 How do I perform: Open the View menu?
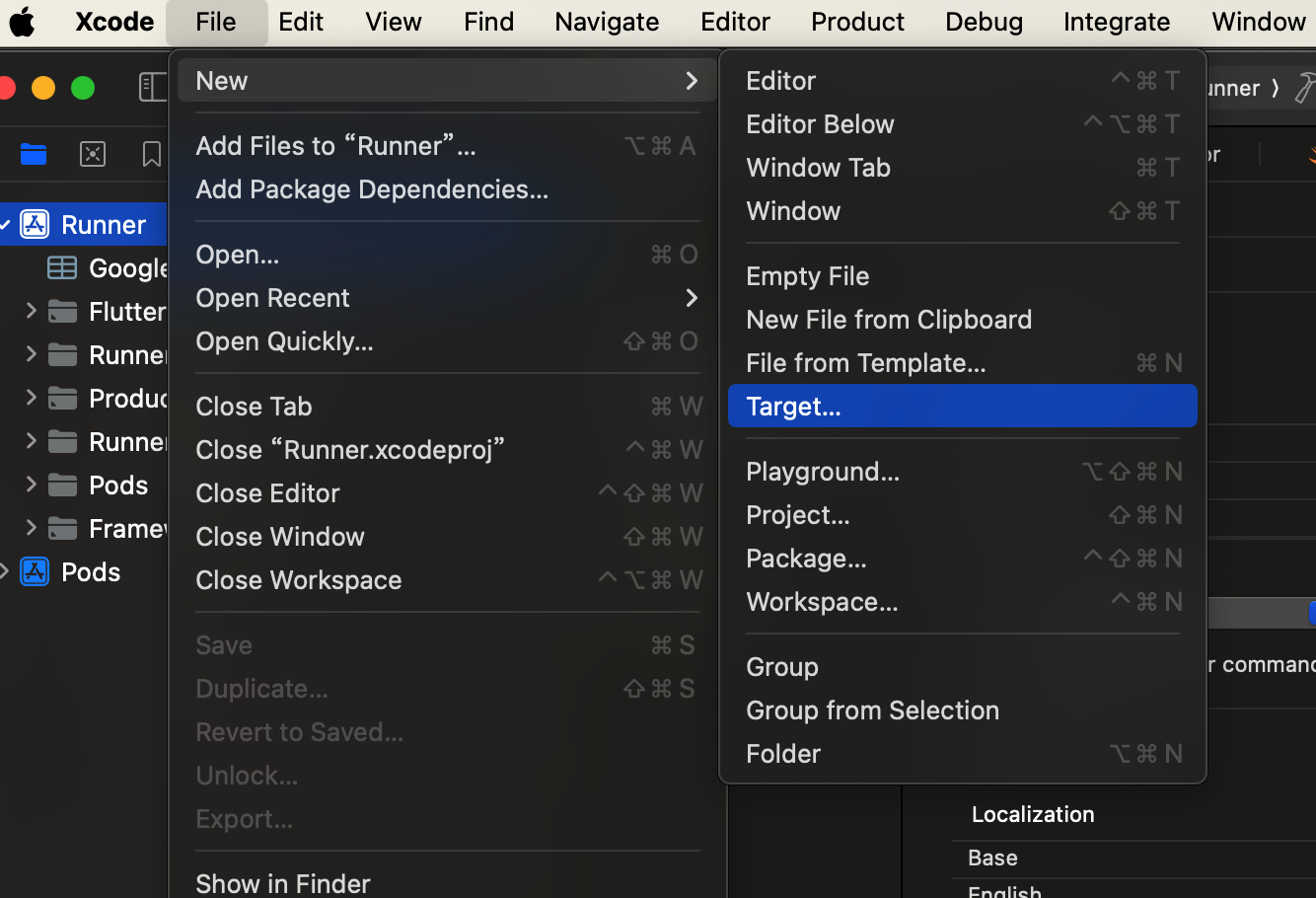394,21
